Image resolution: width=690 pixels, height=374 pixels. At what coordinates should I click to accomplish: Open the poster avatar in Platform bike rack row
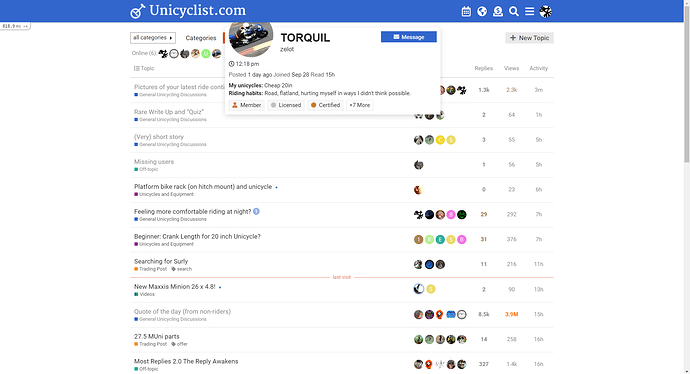pos(418,190)
